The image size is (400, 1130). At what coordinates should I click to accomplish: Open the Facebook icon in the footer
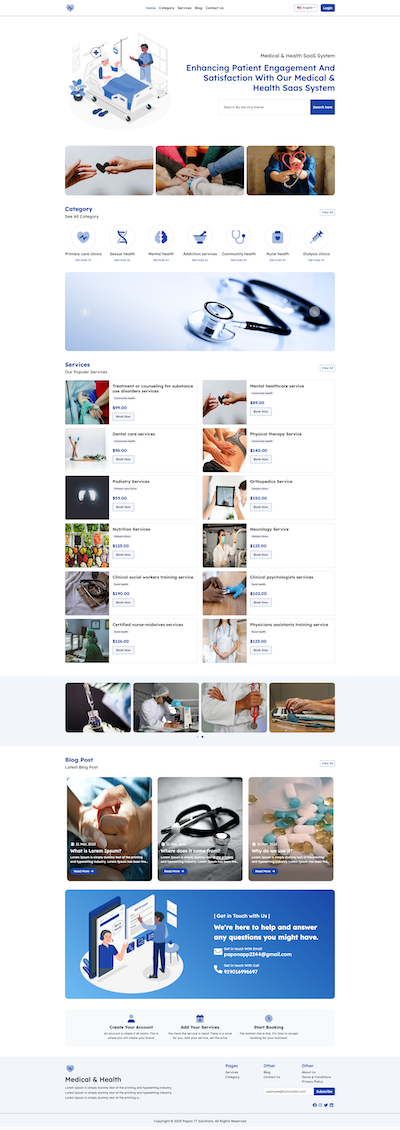tap(315, 1105)
